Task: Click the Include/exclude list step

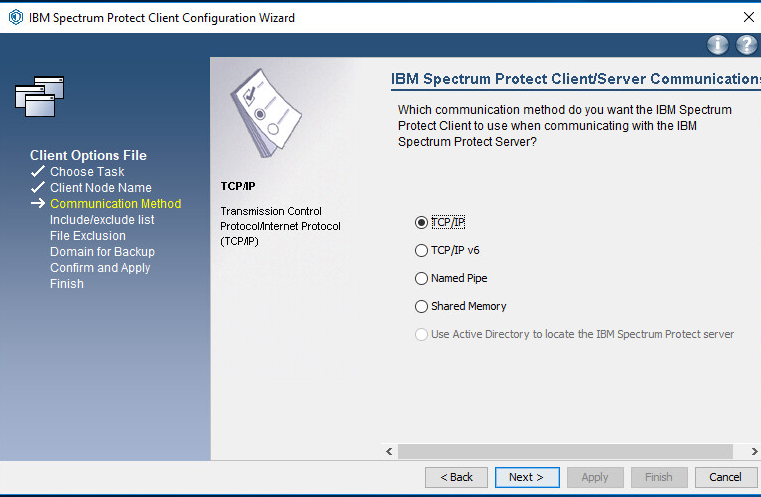Action: click(102, 219)
